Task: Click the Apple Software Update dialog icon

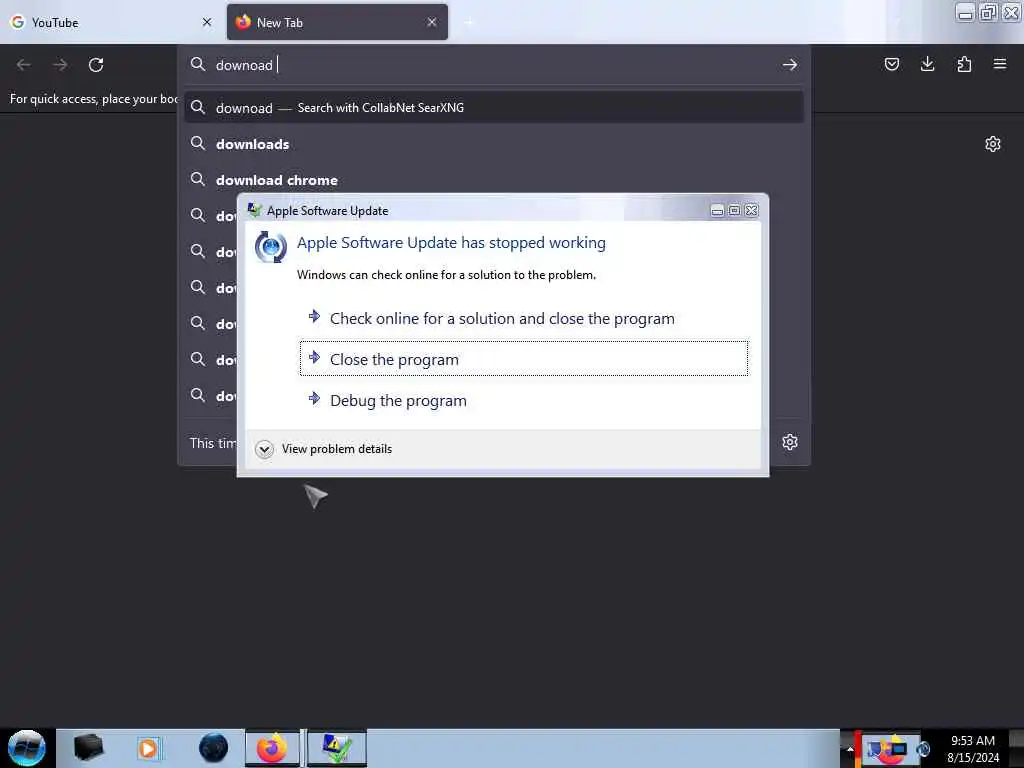Action: tap(270, 247)
